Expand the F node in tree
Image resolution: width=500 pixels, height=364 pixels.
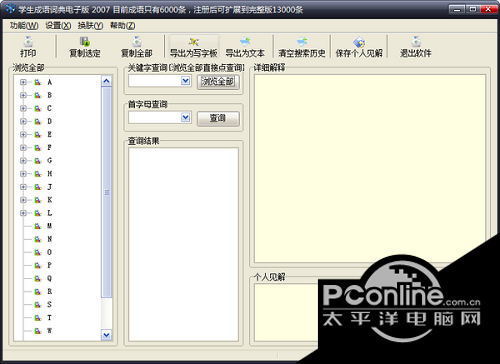click(x=23, y=148)
